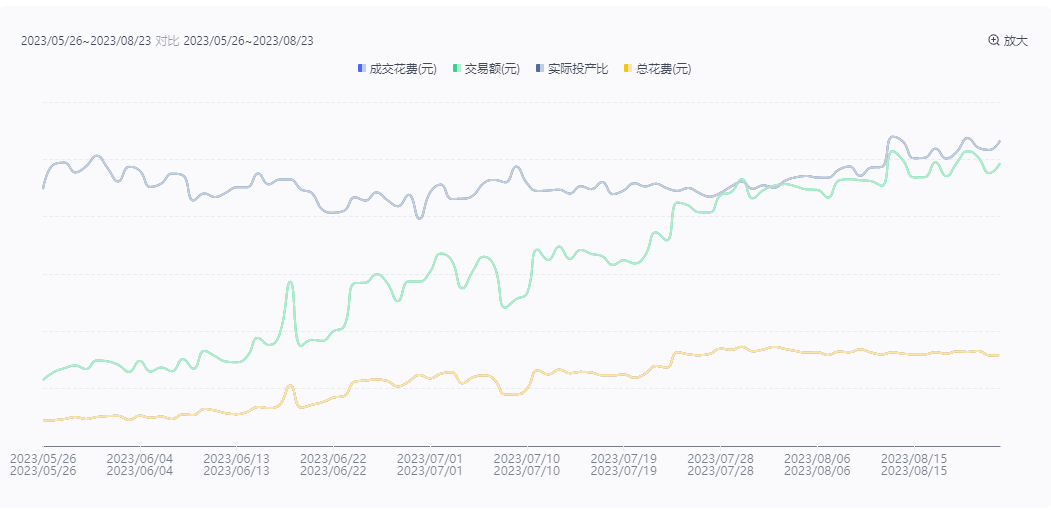1051x517 pixels.
Task: Click the gray-blue 实际投产比 legend marker
Action: 540,69
